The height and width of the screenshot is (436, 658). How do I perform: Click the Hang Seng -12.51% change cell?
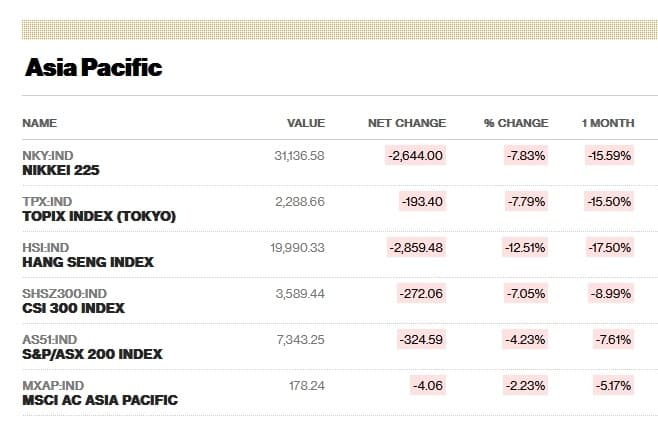[x=525, y=247]
